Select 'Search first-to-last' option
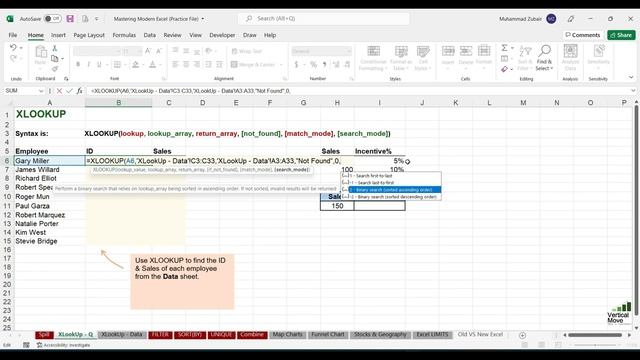Viewport: 640px width, 360px height. click(x=391, y=176)
